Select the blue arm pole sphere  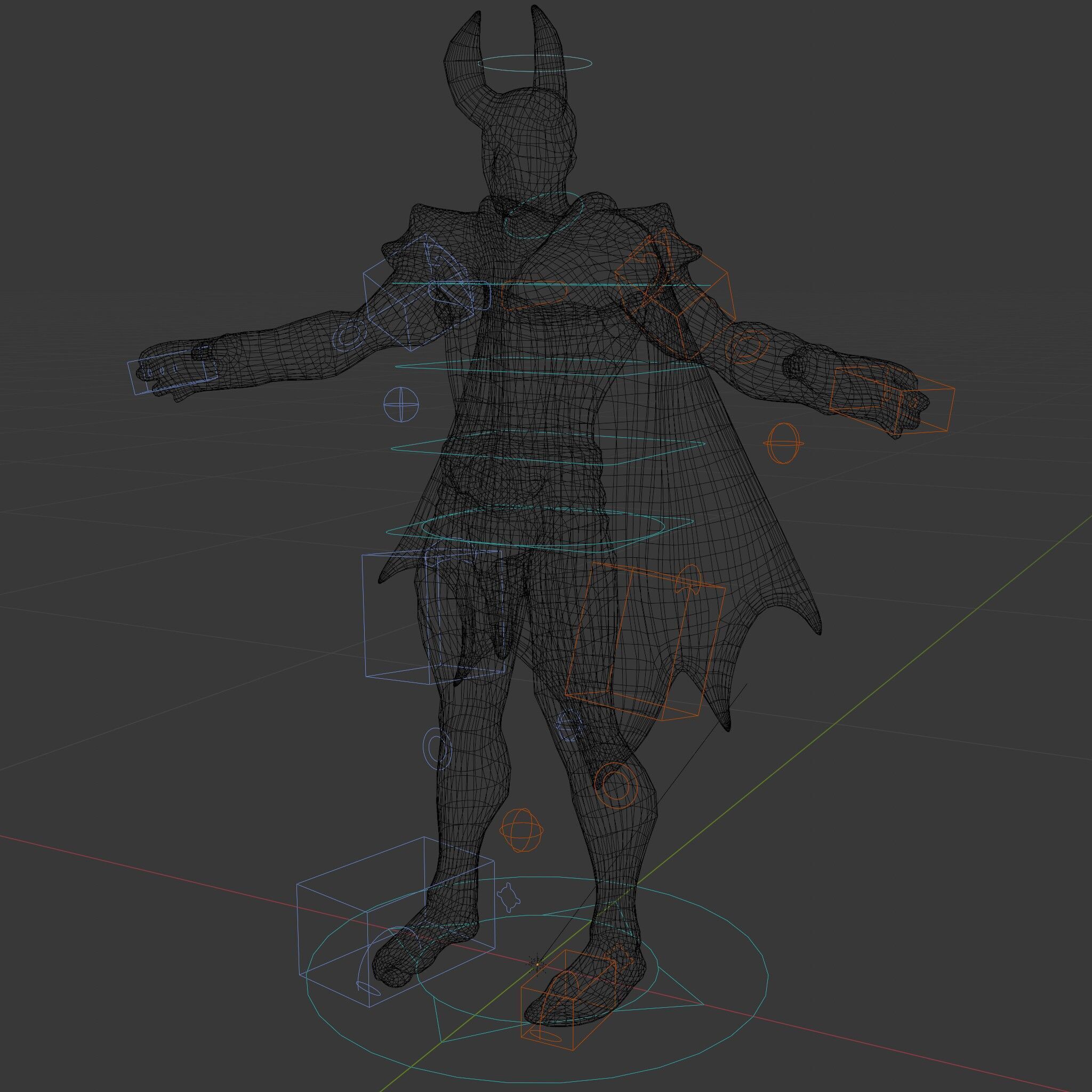pos(402,404)
